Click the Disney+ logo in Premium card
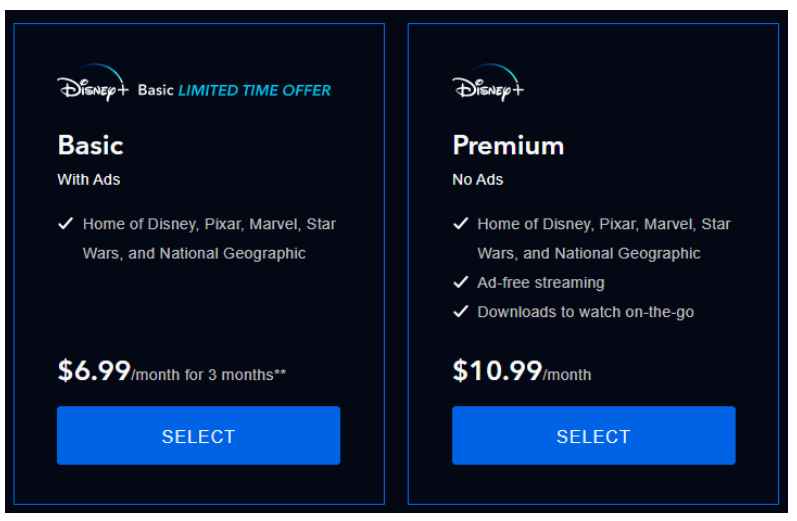 [488, 83]
